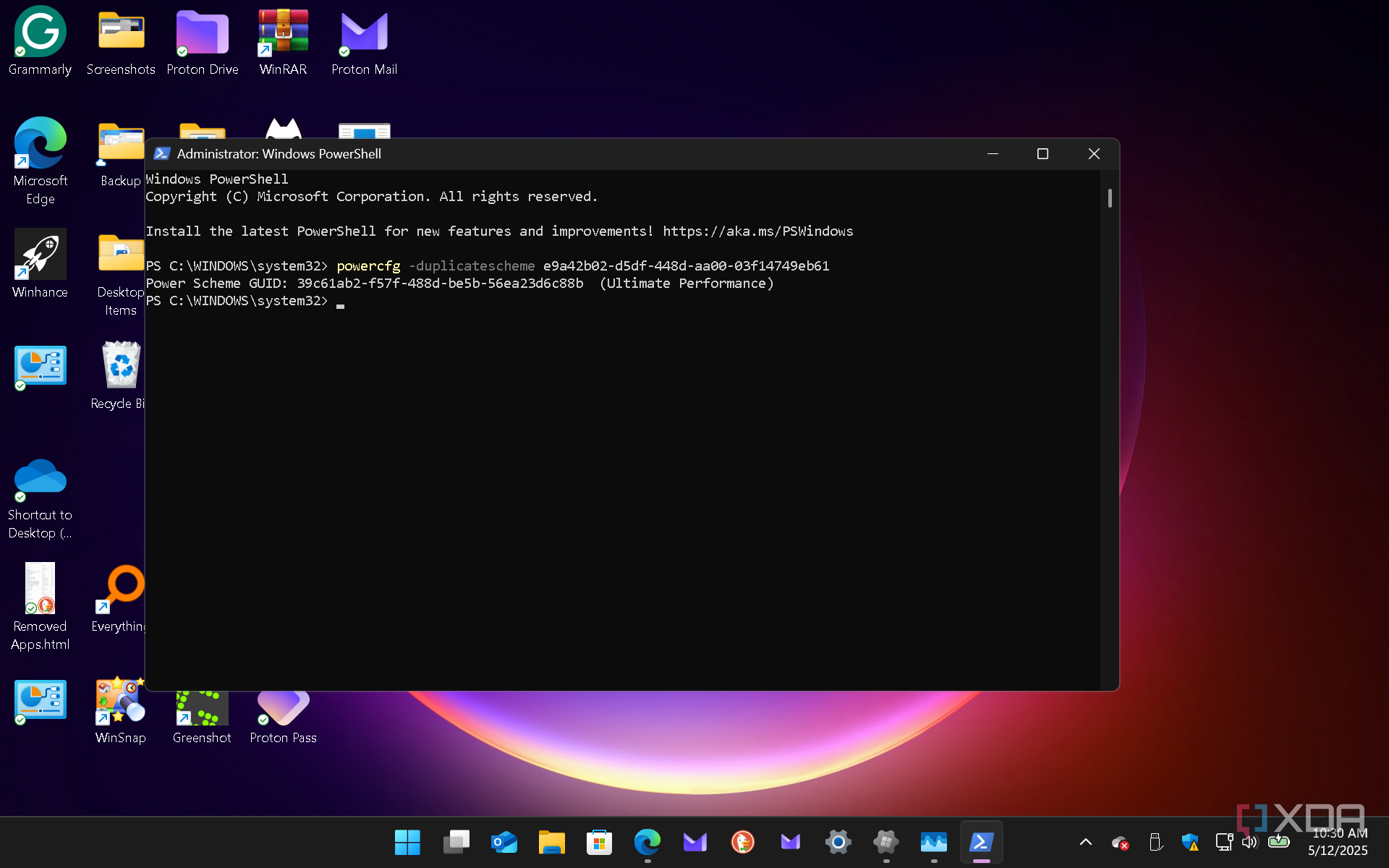Launch Proton Mail from the desktop
Image resolution: width=1389 pixels, height=868 pixels.
(364, 33)
